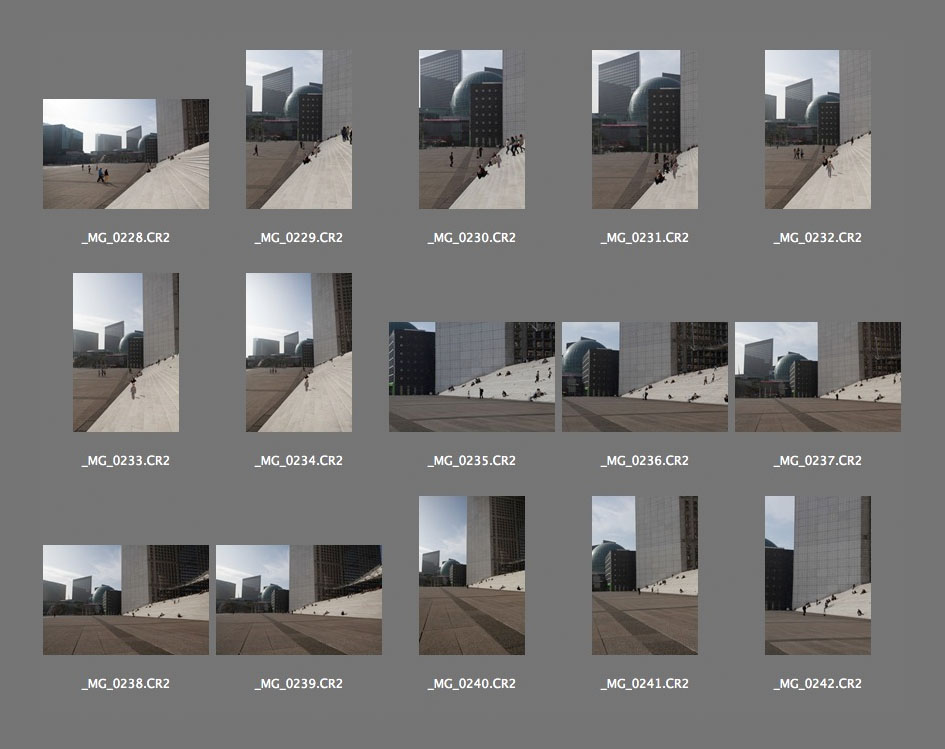Pick the _MG_0239.CR2 image thumbnail
The image size is (945, 749).
click(298, 600)
